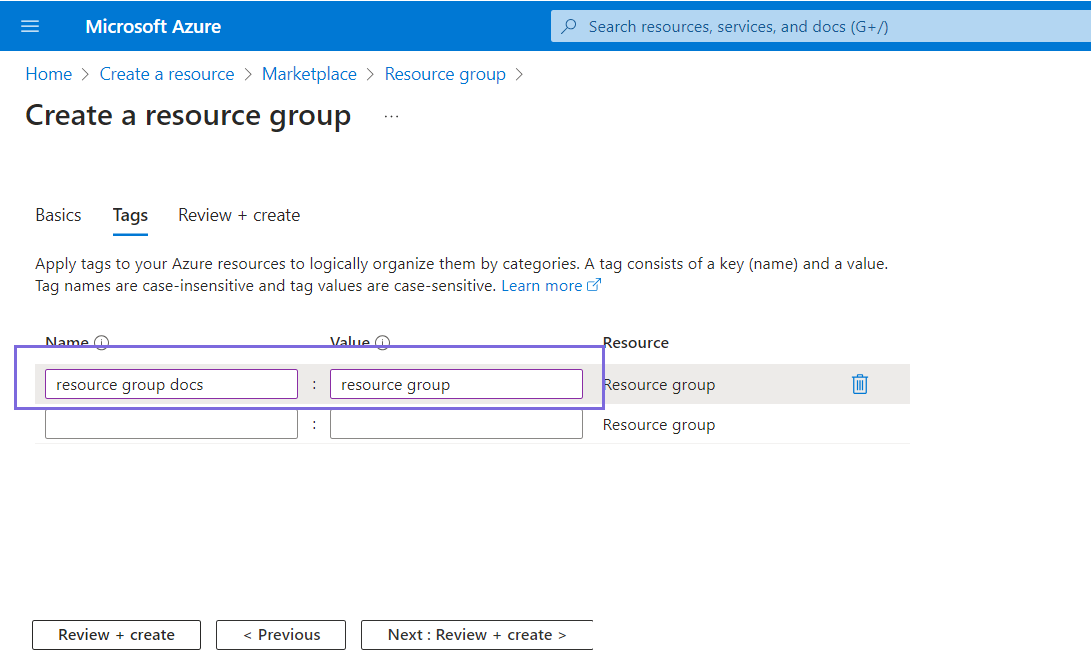This screenshot has width=1091, height=664.
Task: Select the Tags tab
Action: (x=130, y=215)
